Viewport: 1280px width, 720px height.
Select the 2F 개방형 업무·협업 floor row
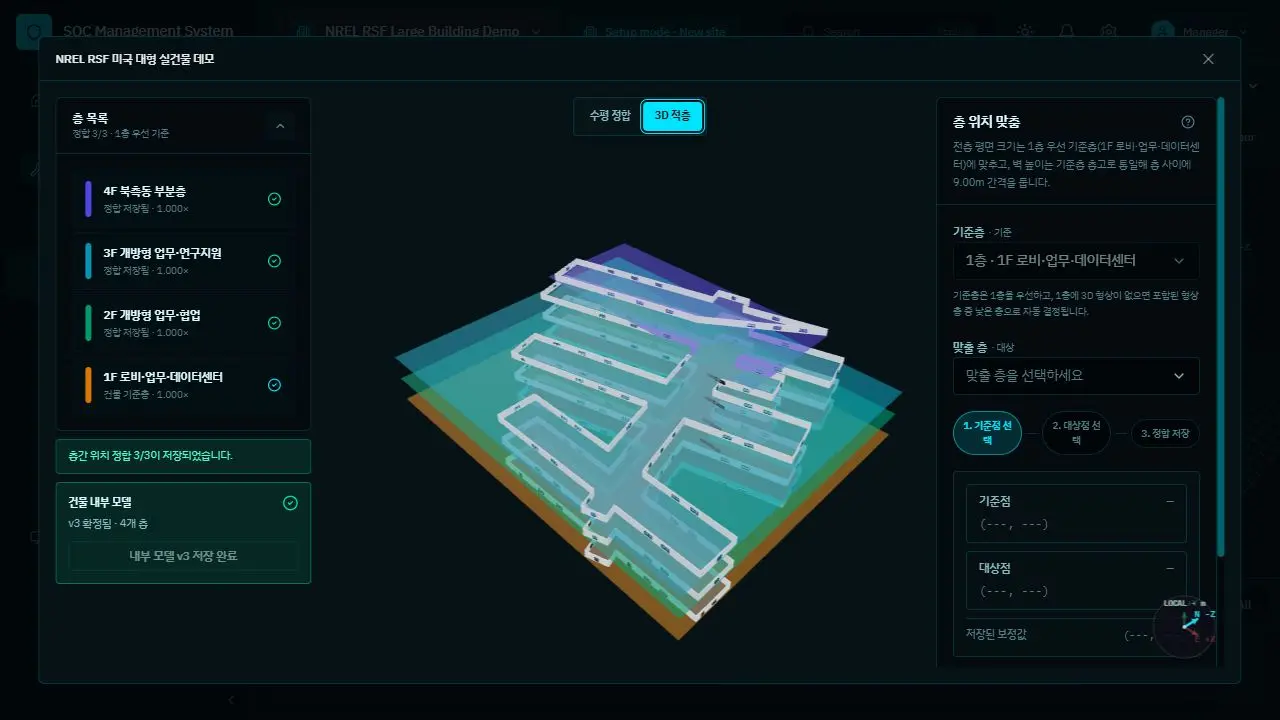[x=183, y=323]
